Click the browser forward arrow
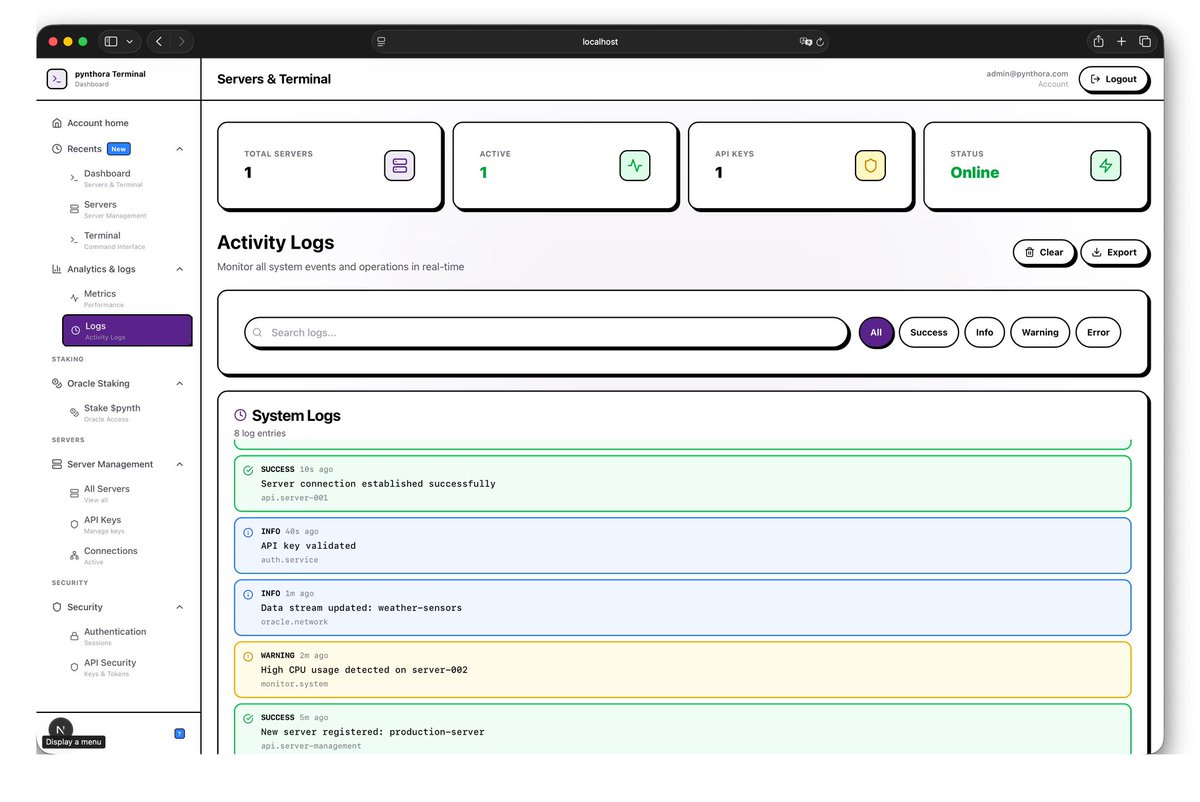Image resolution: width=1200 pixels, height=802 pixels. click(x=182, y=41)
